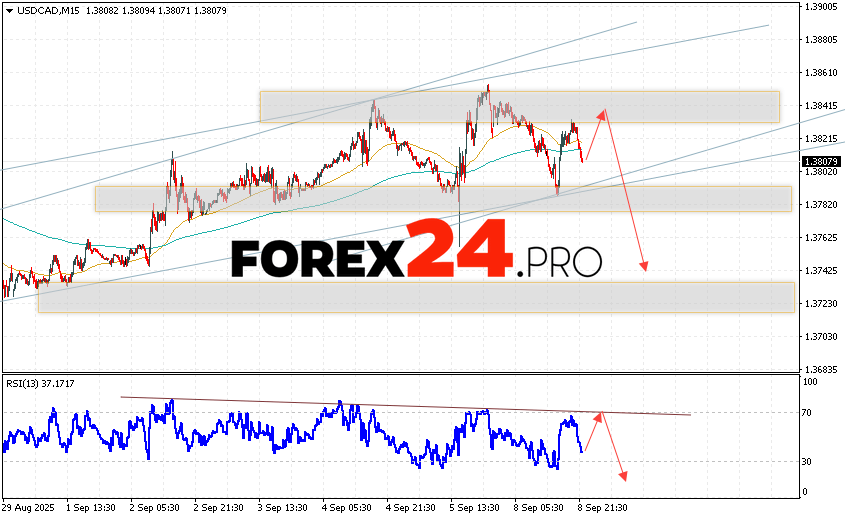This screenshot has width=845, height=519.
Task: Select the RSI 70 level label
Action: coord(807,413)
